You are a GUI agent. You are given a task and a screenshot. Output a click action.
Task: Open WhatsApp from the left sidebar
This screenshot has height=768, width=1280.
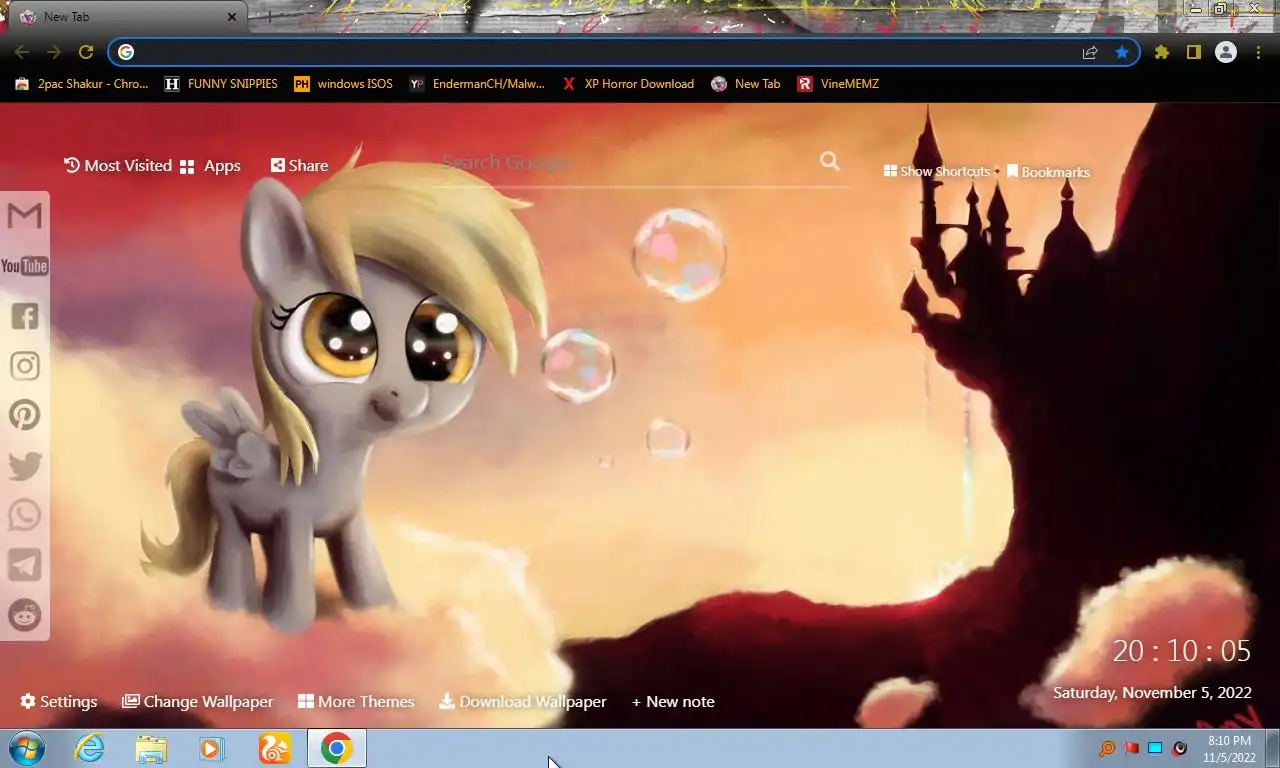[25, 515]
